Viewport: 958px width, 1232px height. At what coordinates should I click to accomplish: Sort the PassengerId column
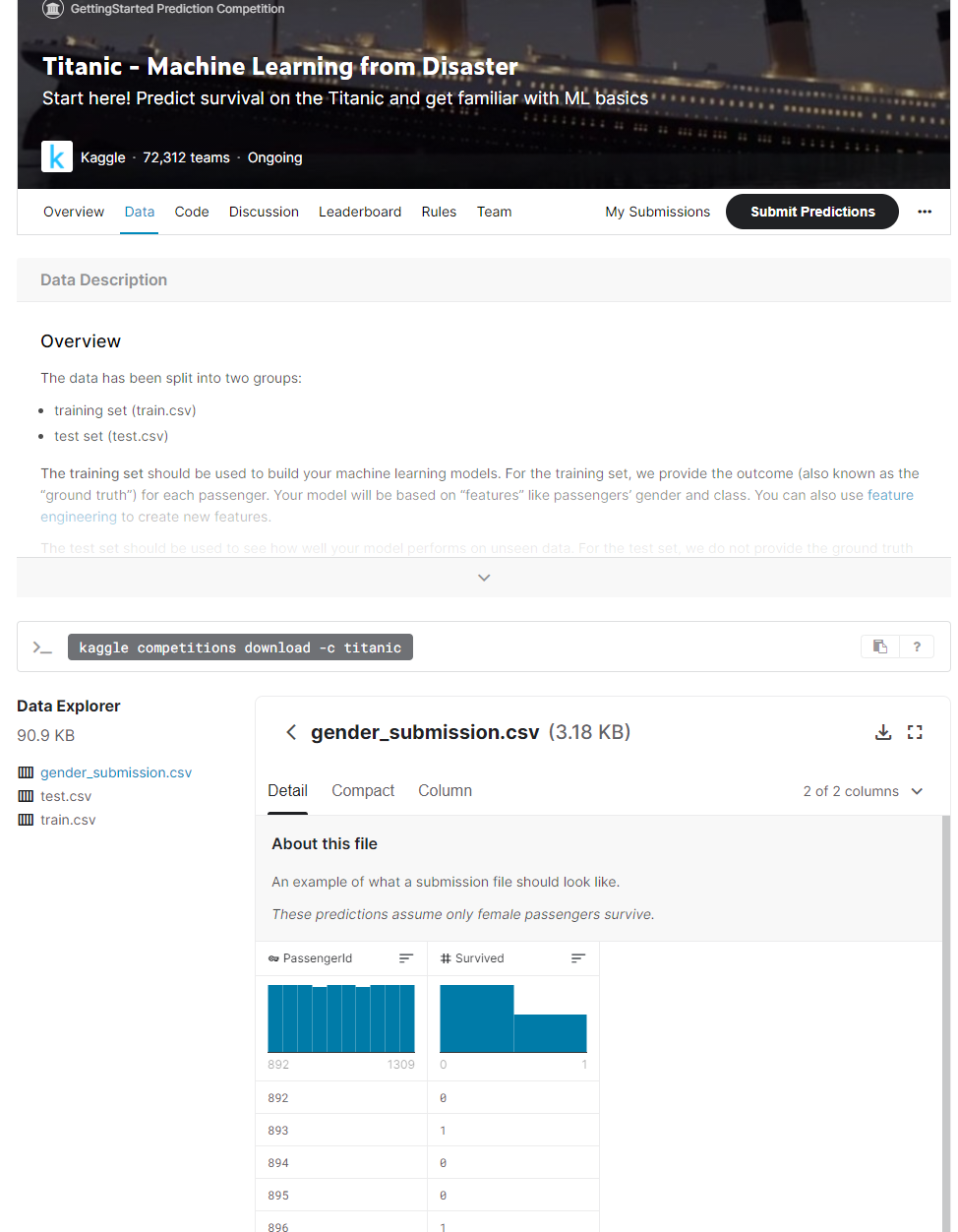tap(406, 958)
